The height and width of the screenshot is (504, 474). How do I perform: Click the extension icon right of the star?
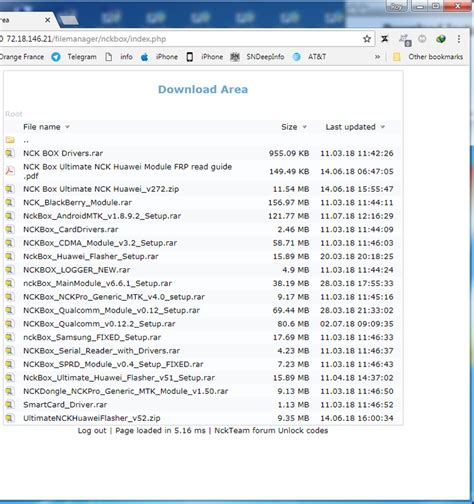coord(385,39)
